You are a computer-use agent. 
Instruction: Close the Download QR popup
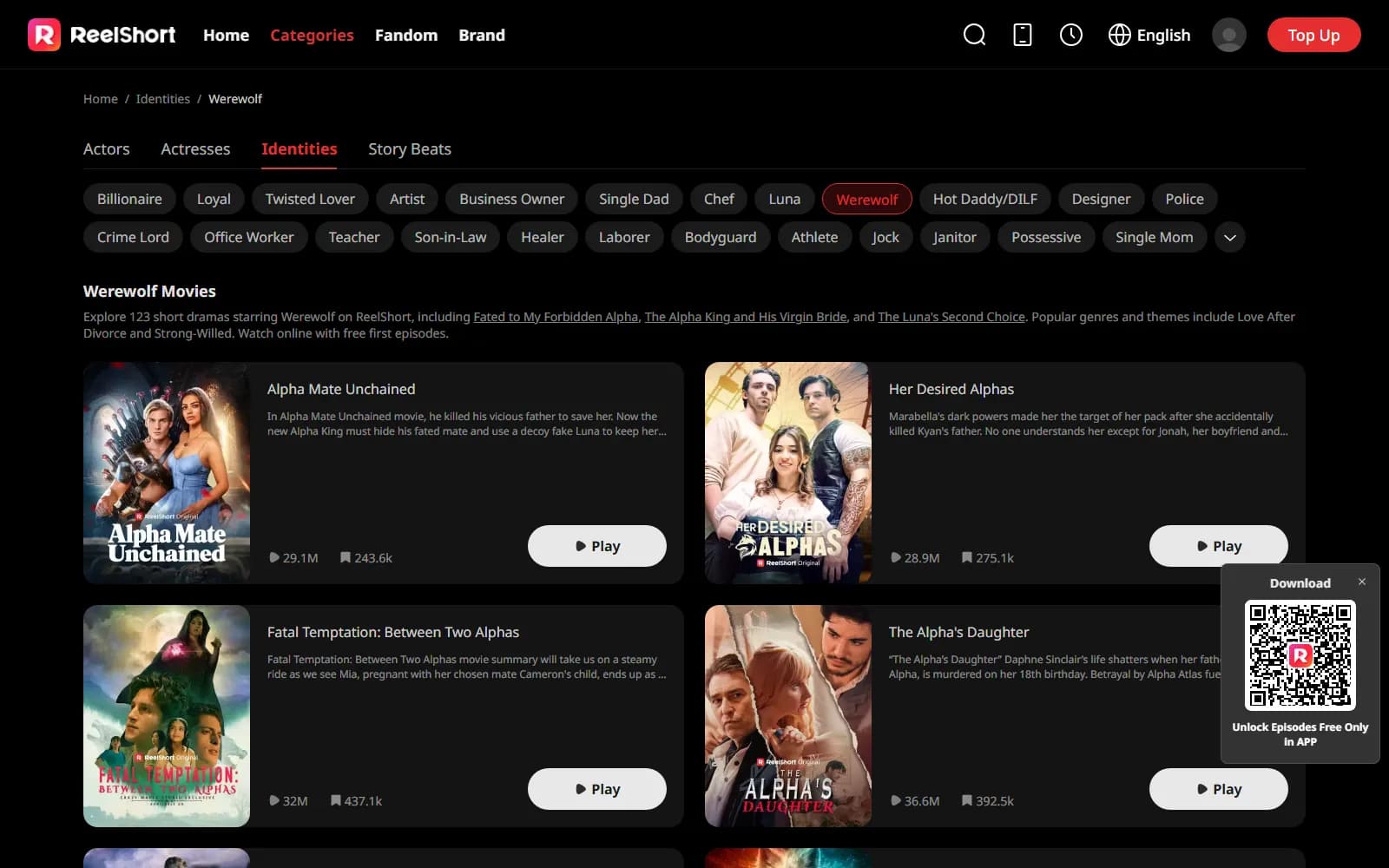click(1362, 582)
